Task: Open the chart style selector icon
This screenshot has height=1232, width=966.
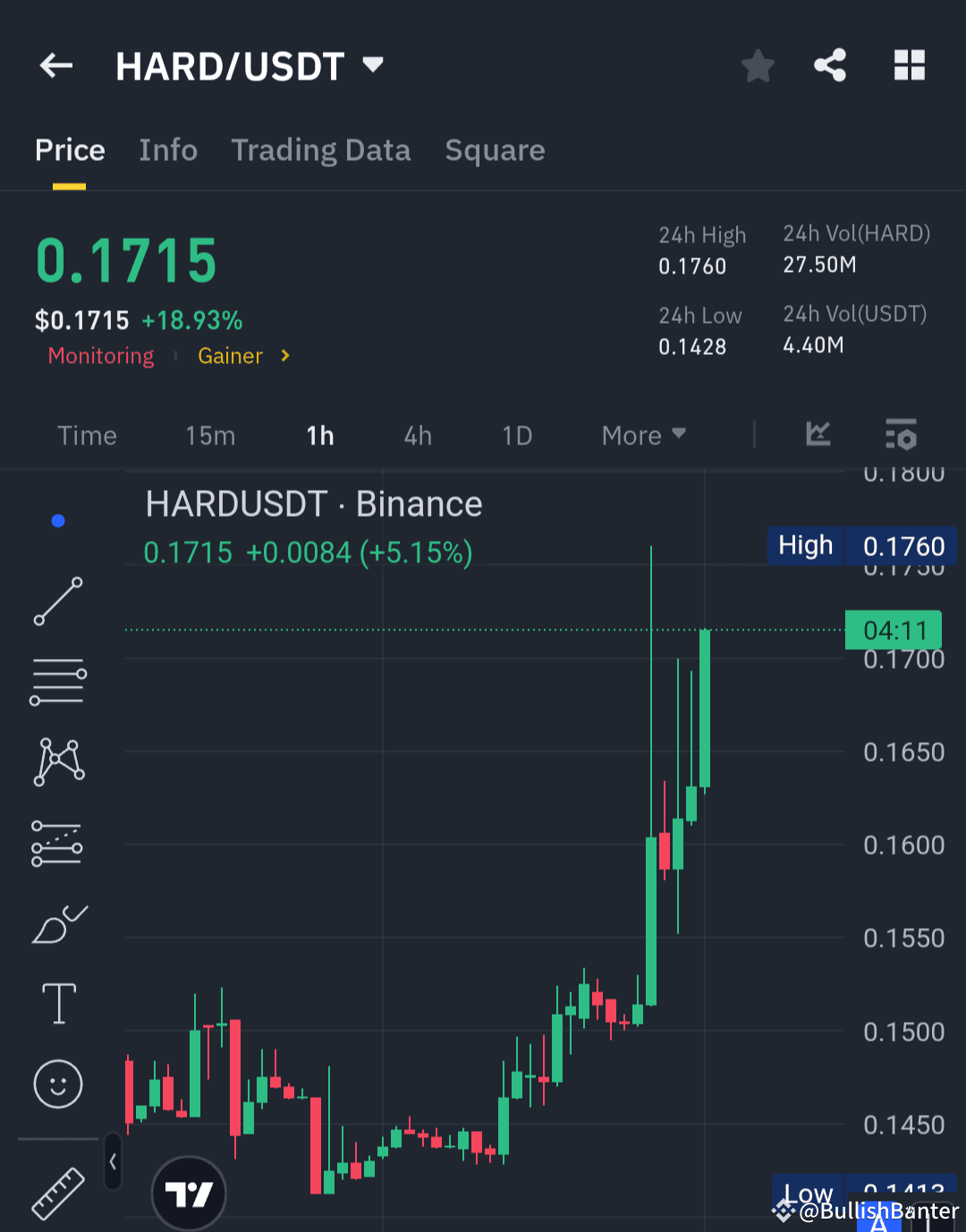Action: pyautogui.click(x=818, y=435)
